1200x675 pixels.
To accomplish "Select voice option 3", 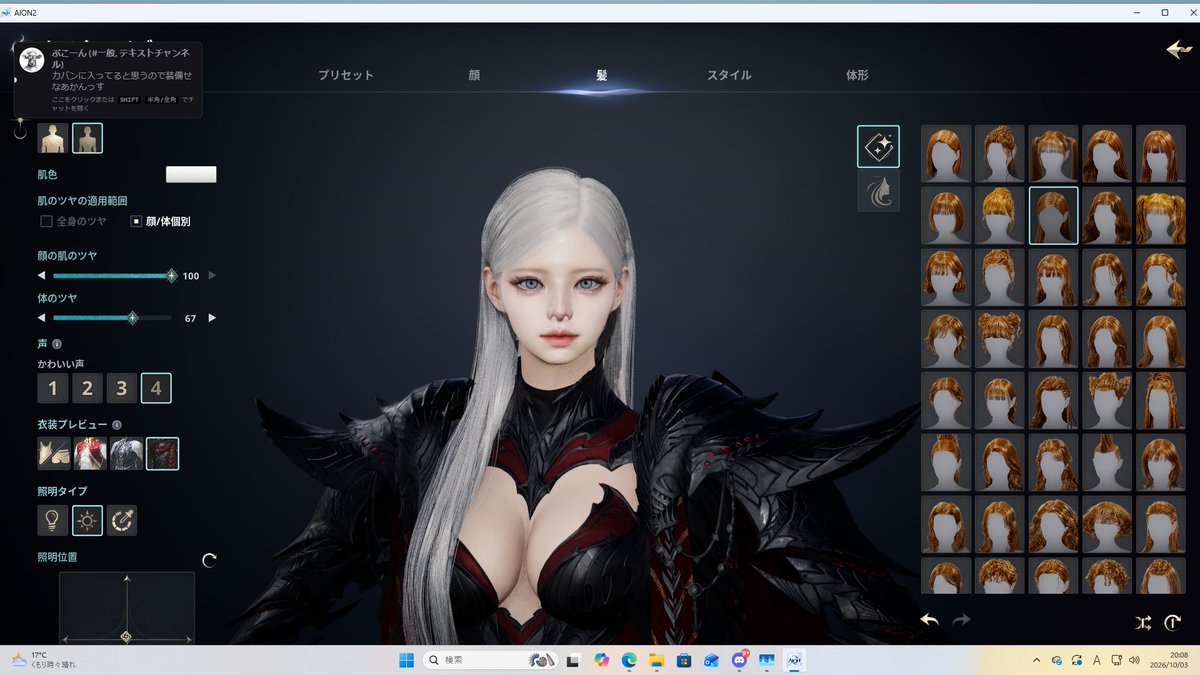I will tap(122, 388).
